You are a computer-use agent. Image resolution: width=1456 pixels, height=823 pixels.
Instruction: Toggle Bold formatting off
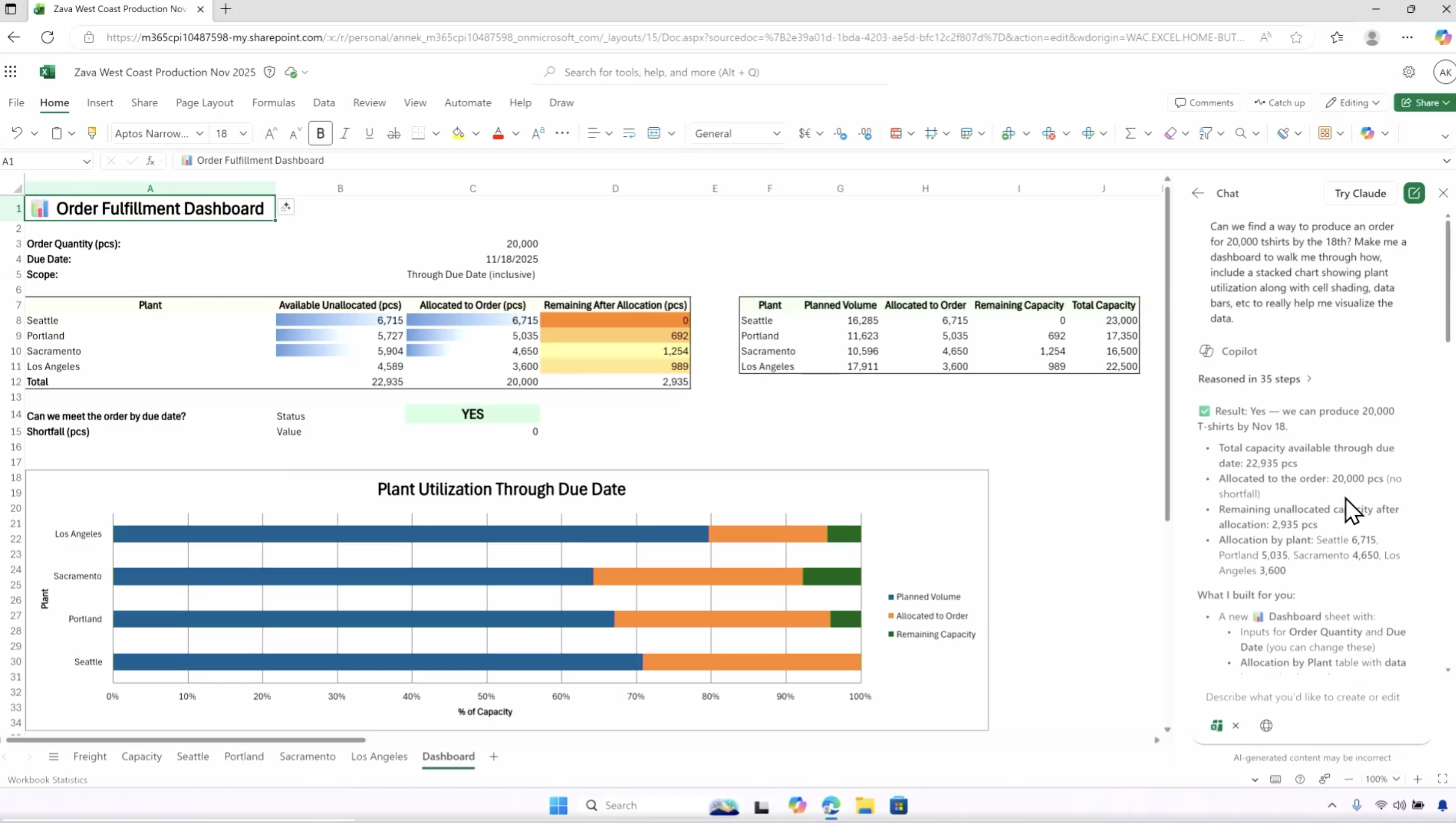(321, 133)
